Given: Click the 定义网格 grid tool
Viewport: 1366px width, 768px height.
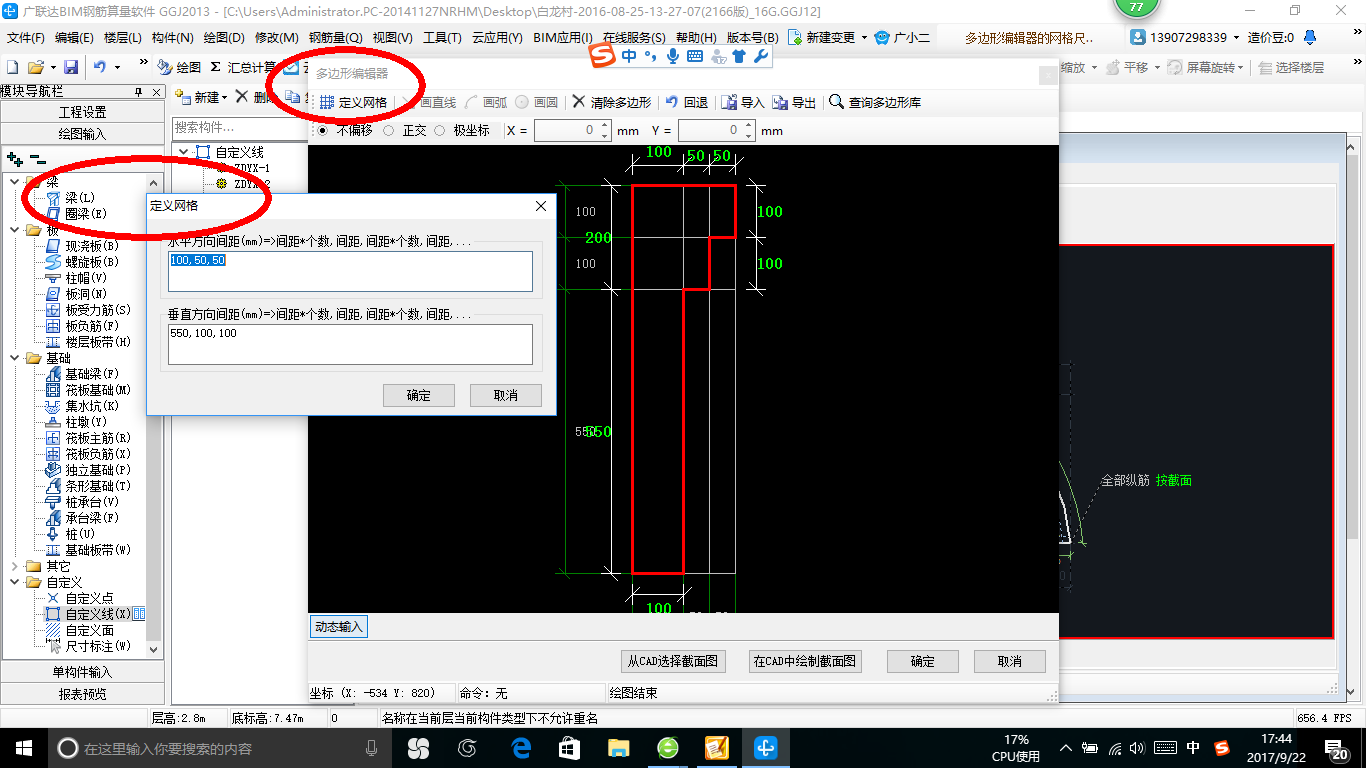Looking at the screenshot, I should 353,102.
